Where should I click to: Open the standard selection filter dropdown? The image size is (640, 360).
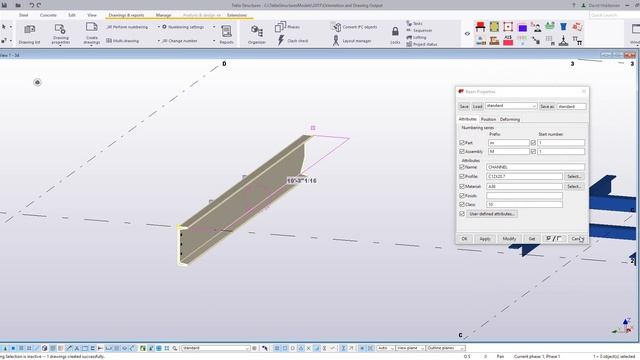pos(215,348)
